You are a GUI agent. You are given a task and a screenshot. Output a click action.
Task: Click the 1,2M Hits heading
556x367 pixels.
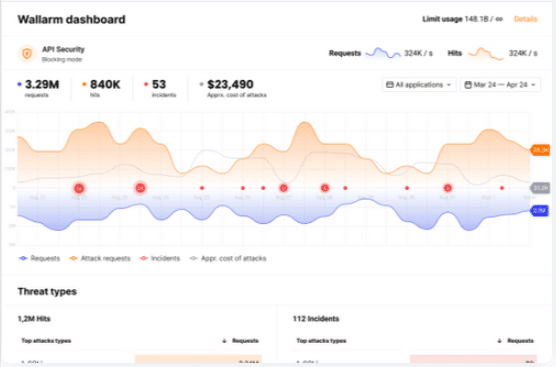point(34,319)
